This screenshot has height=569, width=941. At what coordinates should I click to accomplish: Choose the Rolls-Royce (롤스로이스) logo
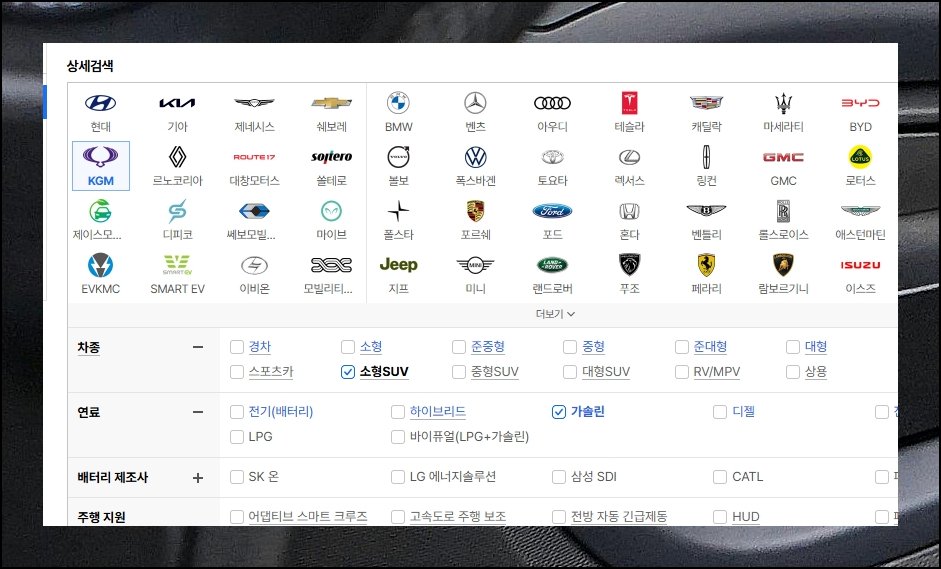(x=783, y=211)
